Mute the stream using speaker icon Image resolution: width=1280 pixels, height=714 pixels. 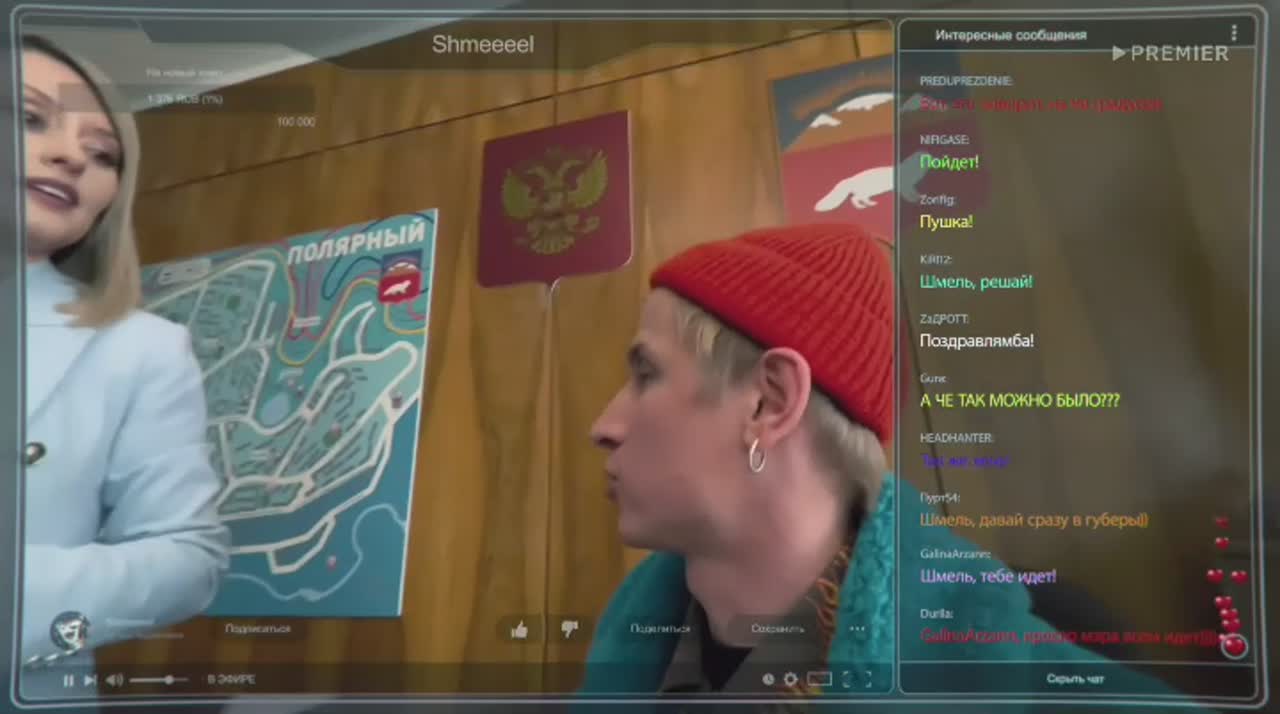coord(114,680)
